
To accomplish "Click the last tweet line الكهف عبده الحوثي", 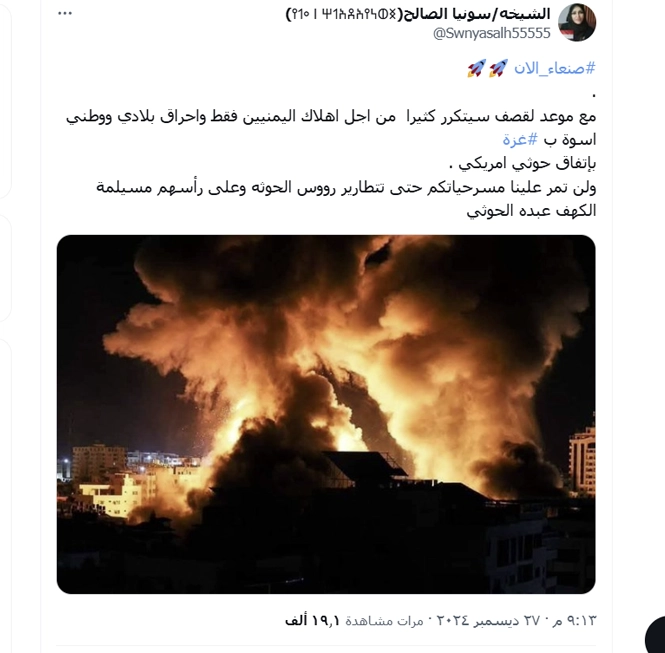I will coord(531,210).
